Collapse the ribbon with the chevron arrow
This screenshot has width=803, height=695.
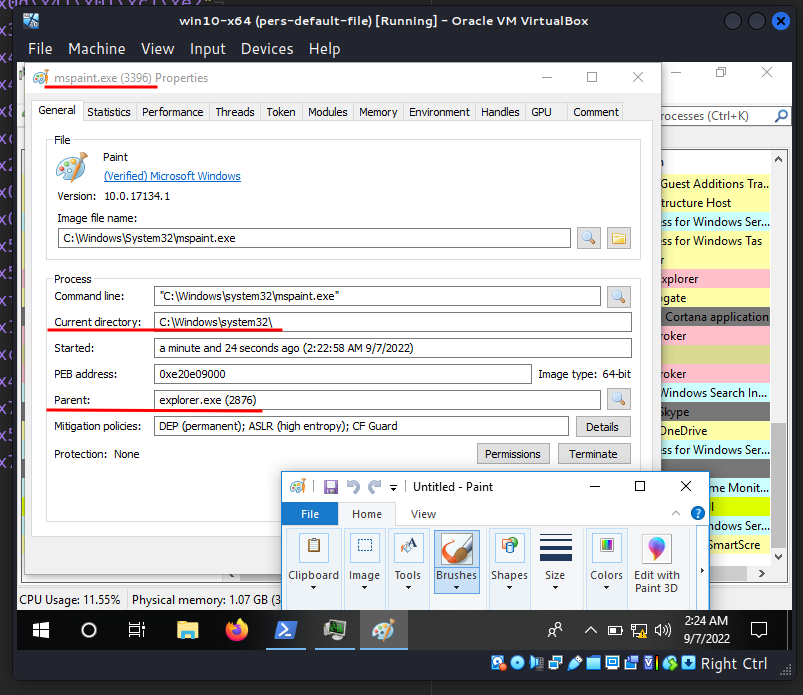(677, 512)
